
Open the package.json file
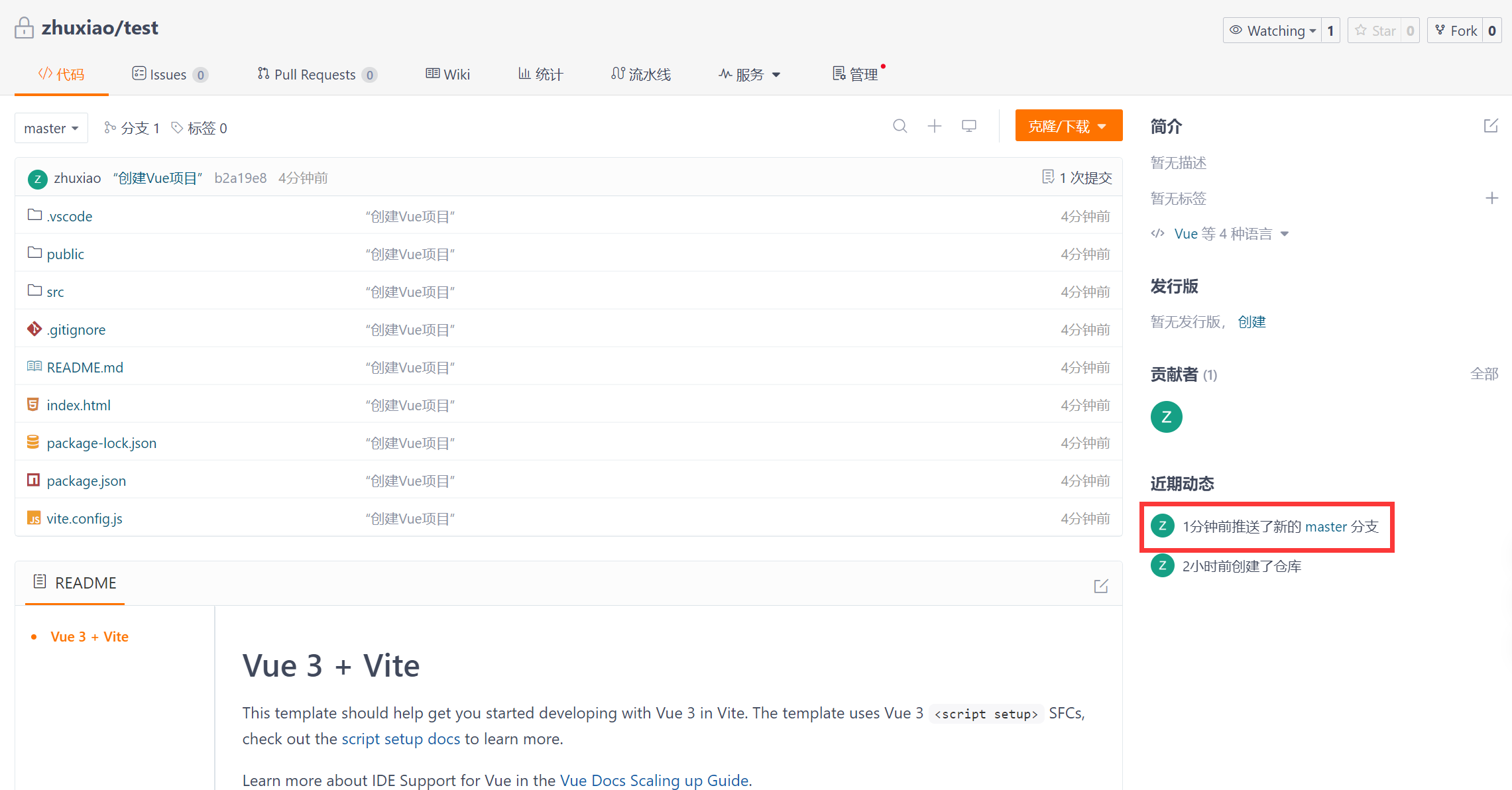(86, 480)
